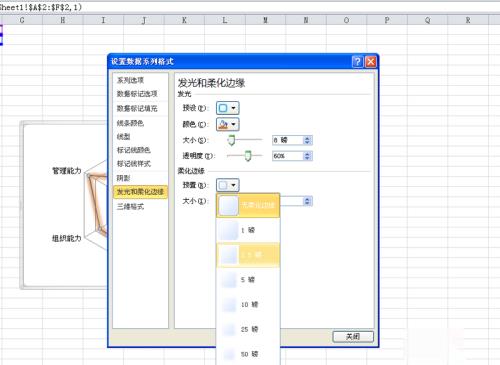Click the dialog help question mark icon
Screen dimensions: 500x365
(357, 62)
